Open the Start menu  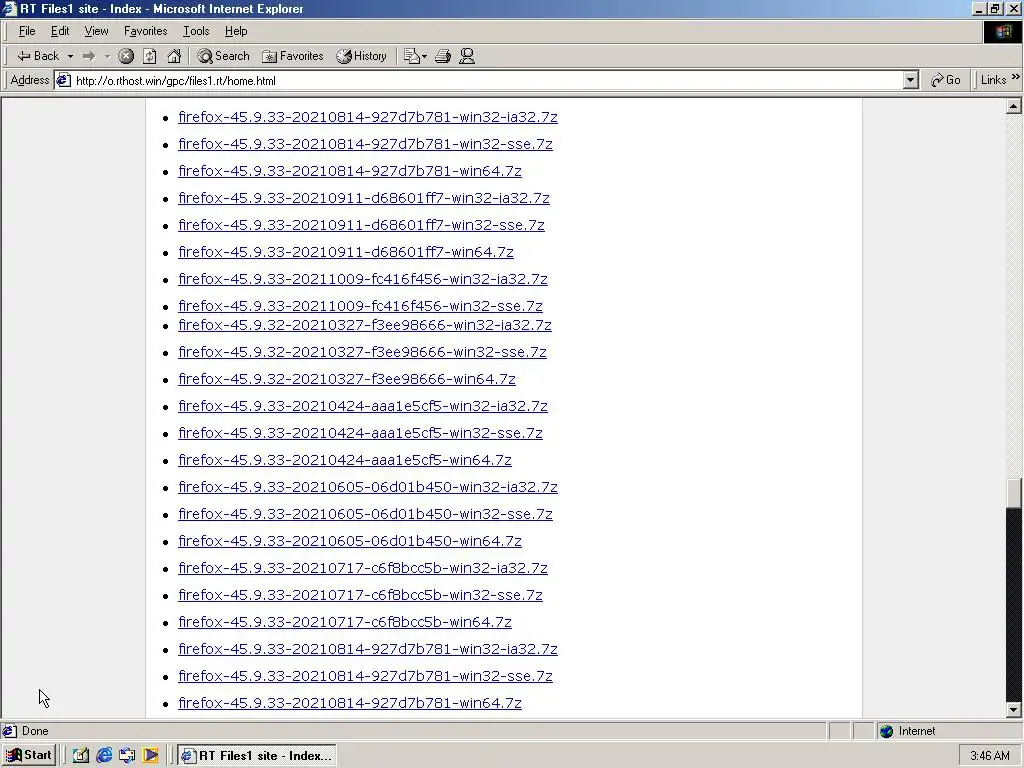[x=29, y=756]
